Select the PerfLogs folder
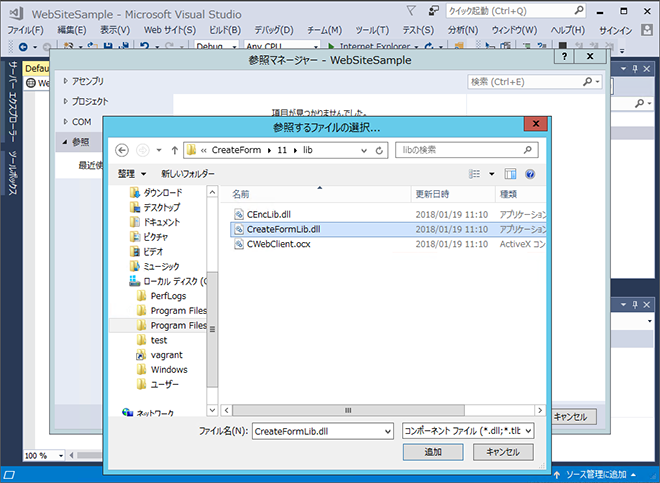 point(168,296)
